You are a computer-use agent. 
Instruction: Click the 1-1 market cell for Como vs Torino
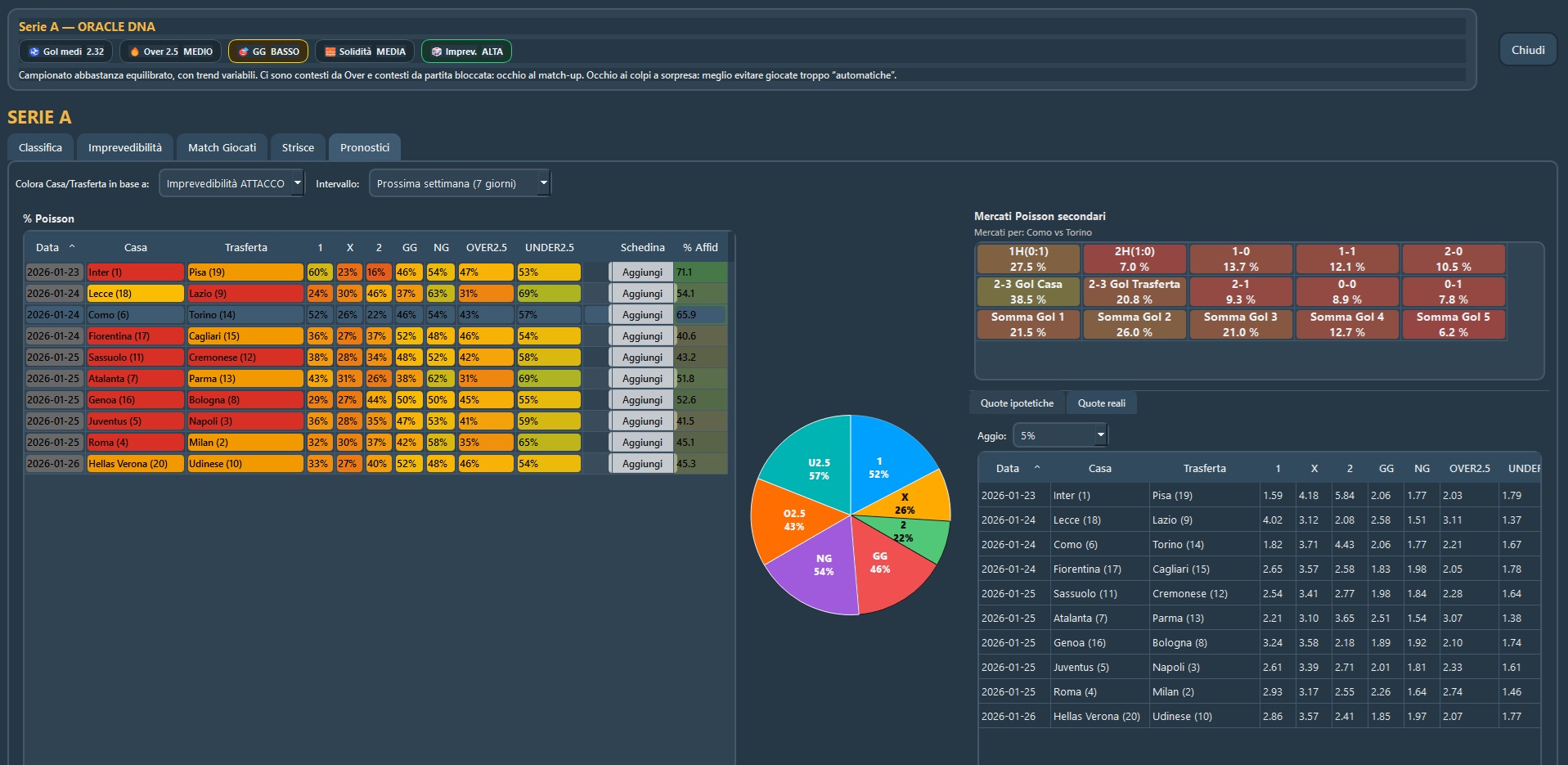point(1347,259)
